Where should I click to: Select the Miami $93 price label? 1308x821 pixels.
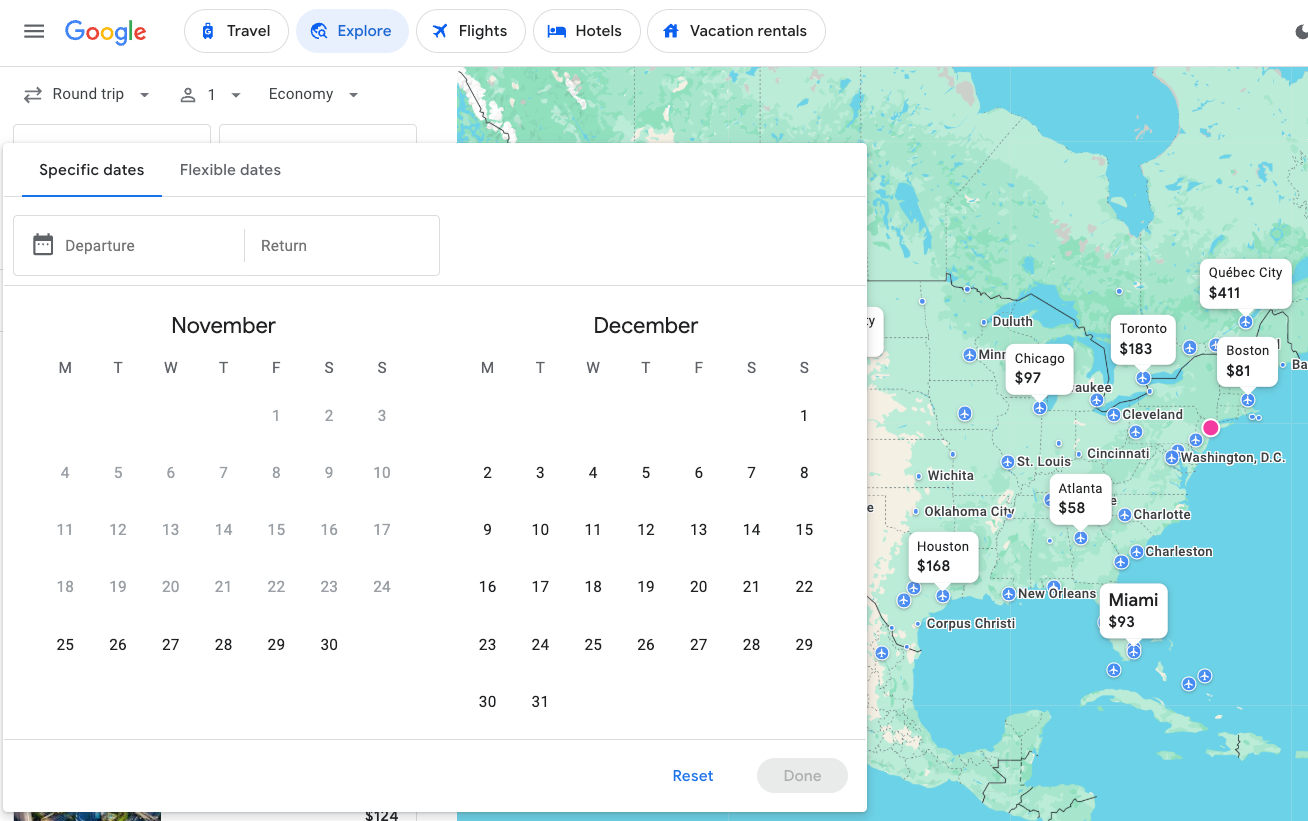click(1133, 610)
